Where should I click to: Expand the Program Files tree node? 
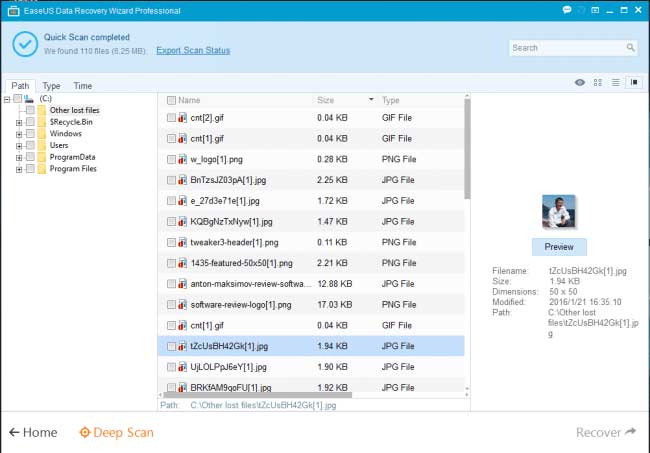coord(19,170)
